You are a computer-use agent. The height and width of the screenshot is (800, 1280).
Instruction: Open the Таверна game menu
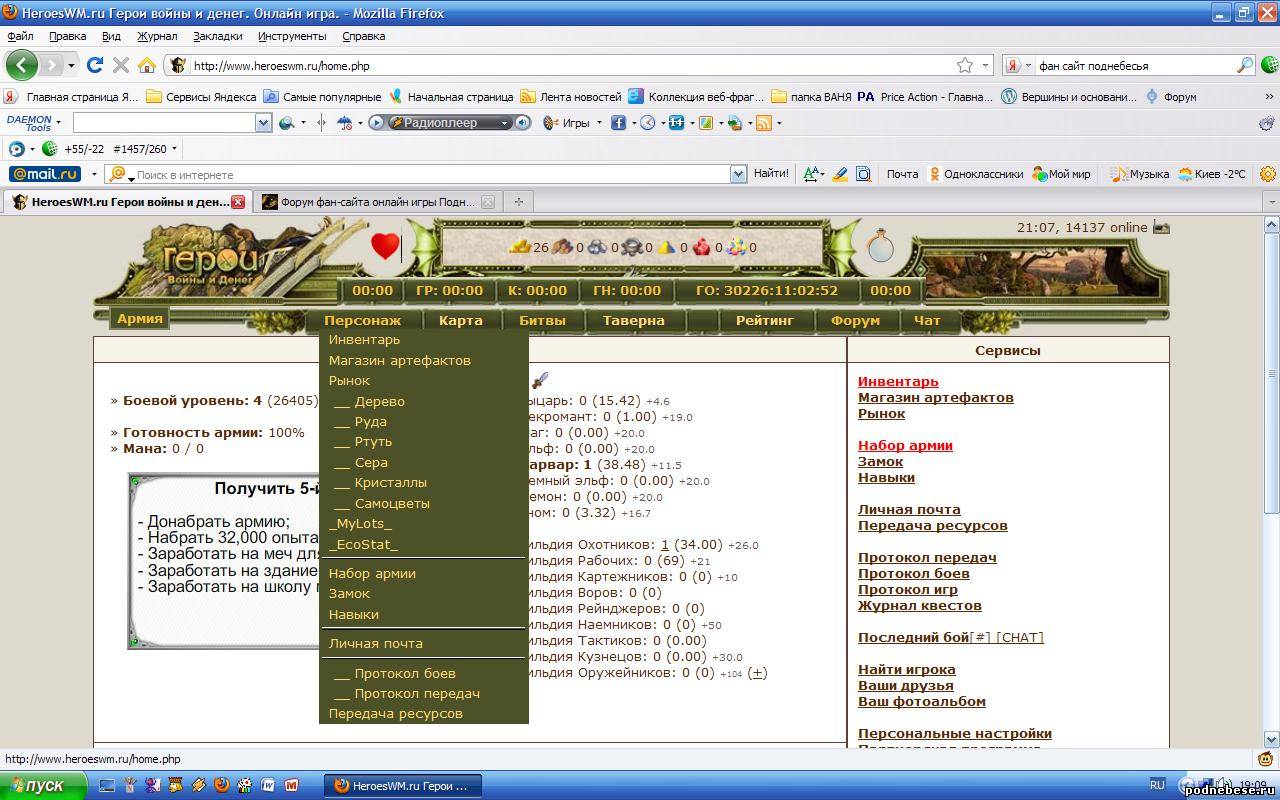[633, 320]
